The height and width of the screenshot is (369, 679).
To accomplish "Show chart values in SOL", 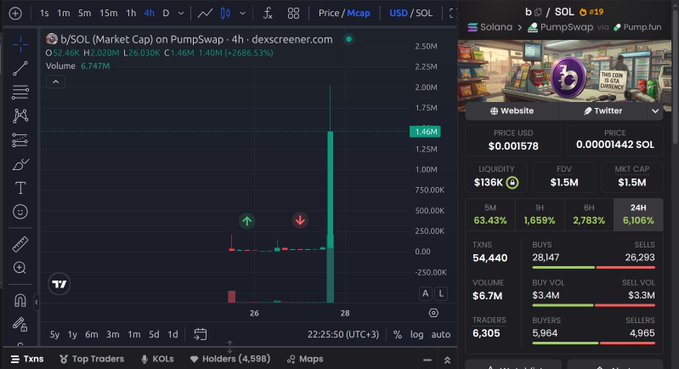I will pos(424,13).
